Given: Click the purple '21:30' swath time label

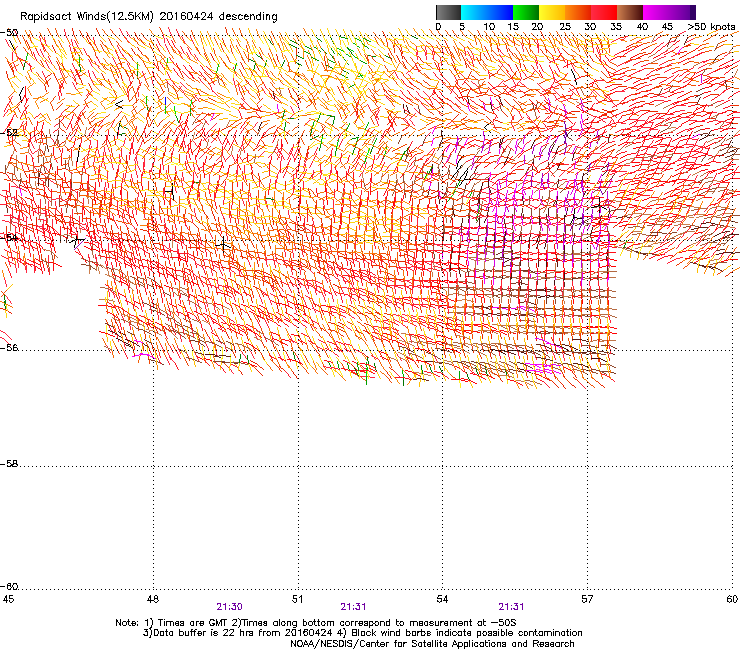Looking at the screenshot, I should tap(229, 607).
